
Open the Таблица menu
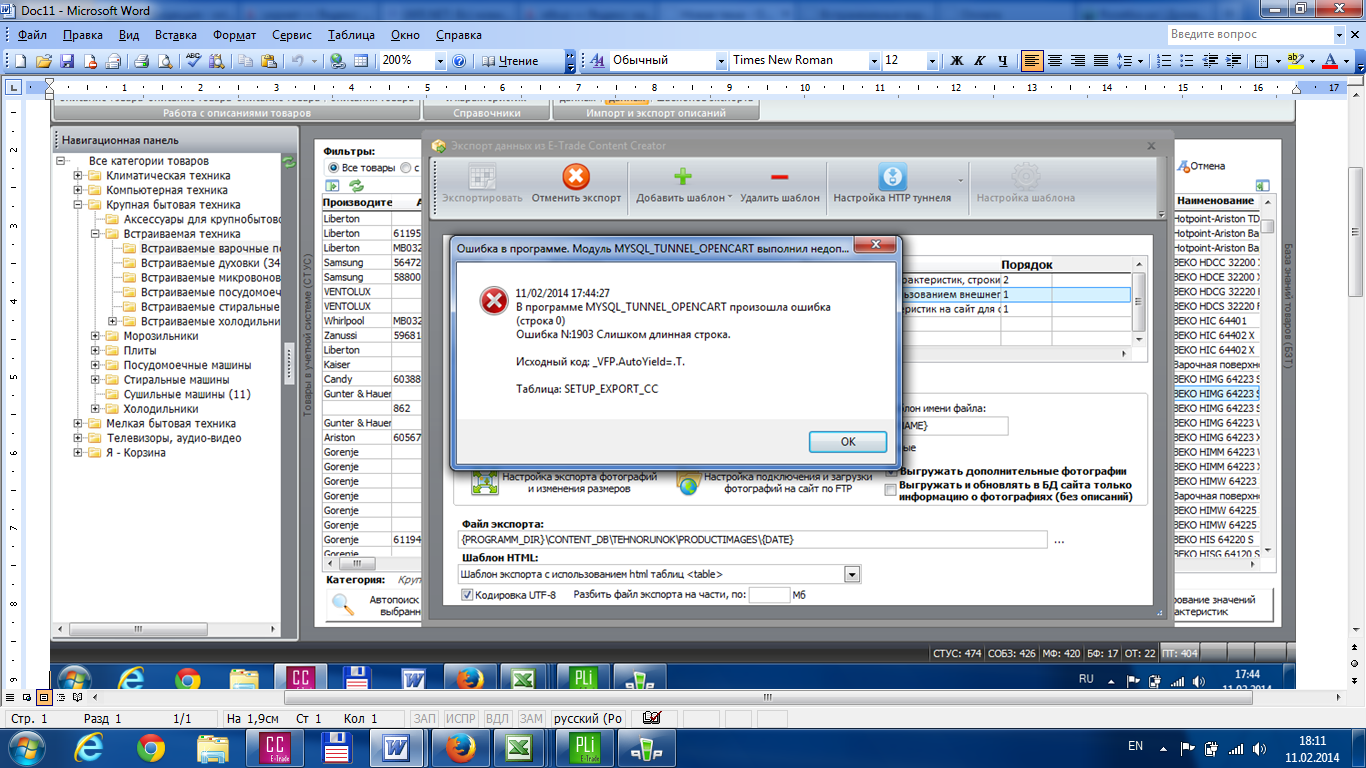pyautogui.click(x=351, y=35)
